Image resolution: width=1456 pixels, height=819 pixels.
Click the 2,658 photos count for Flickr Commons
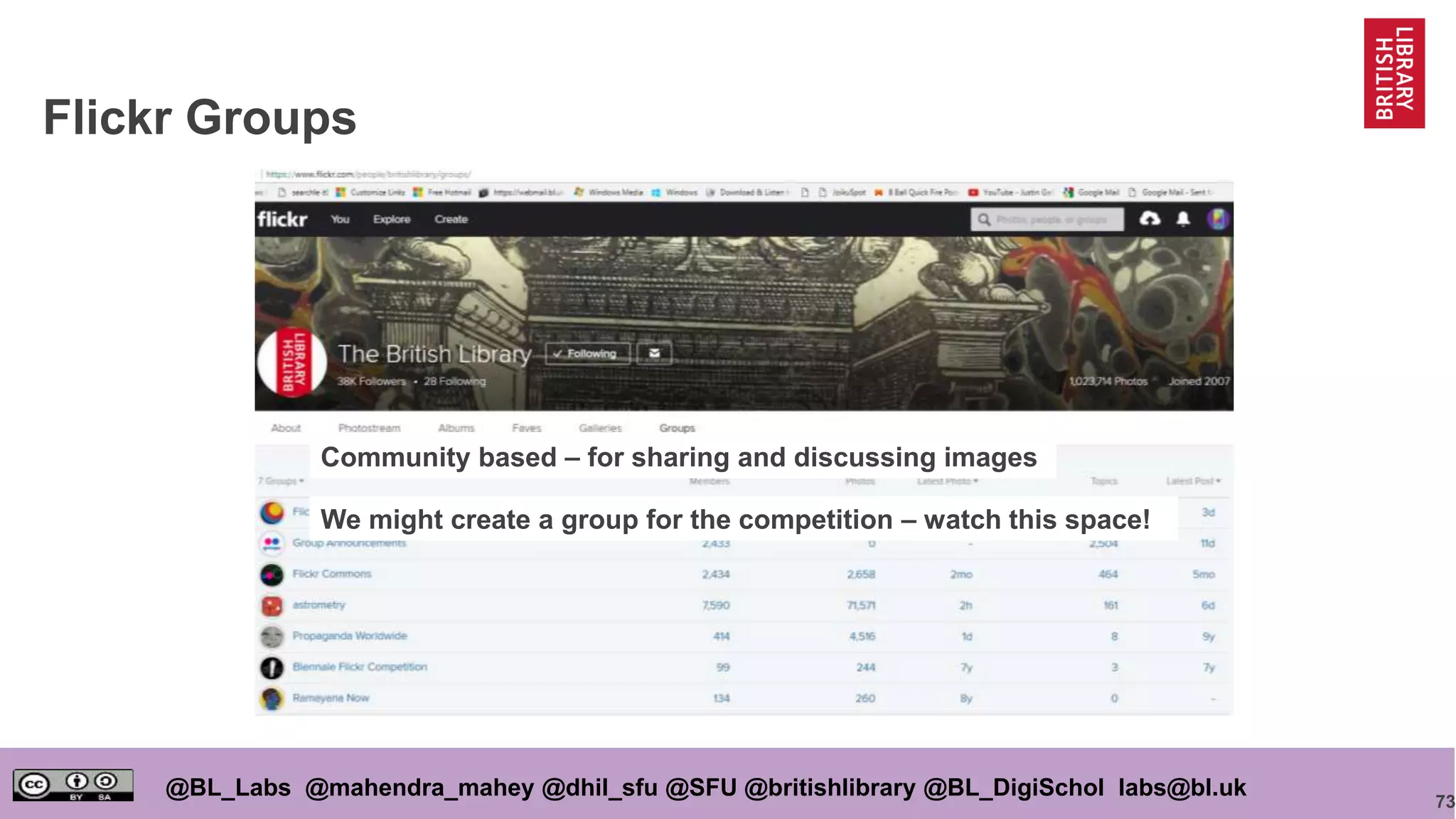coord(861,574)
